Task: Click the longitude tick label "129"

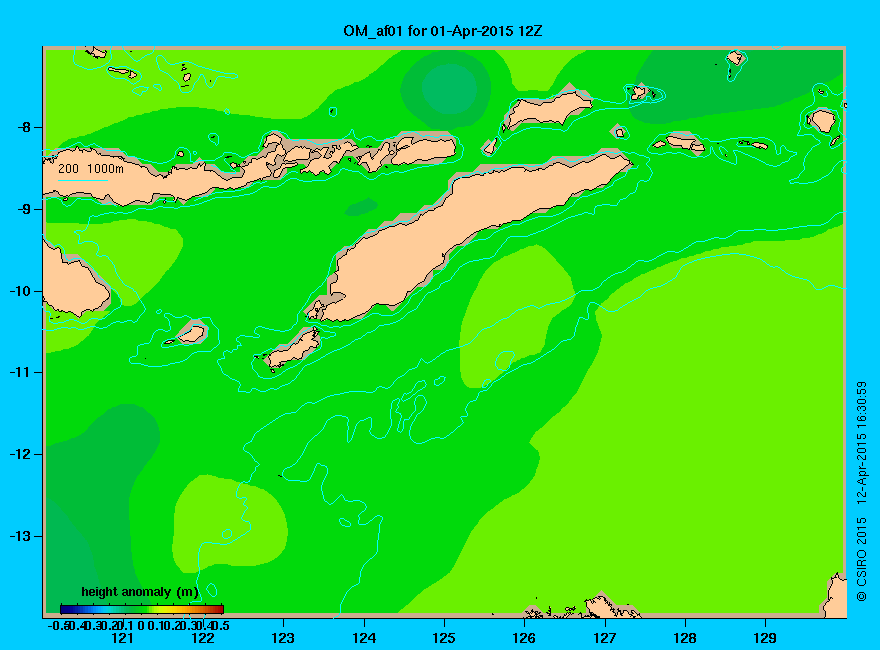Action: 765,638
